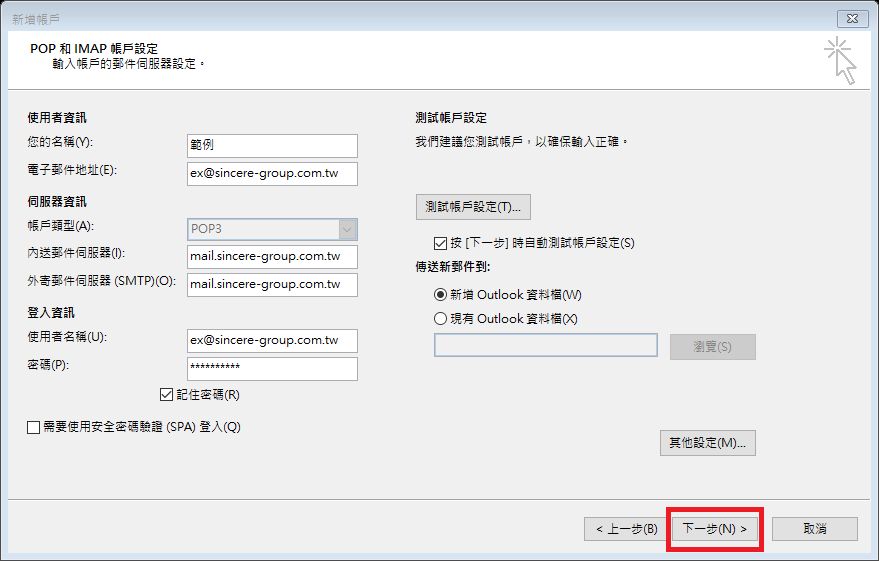Close the 新增帳戶 dialog window

coord(852,18)
